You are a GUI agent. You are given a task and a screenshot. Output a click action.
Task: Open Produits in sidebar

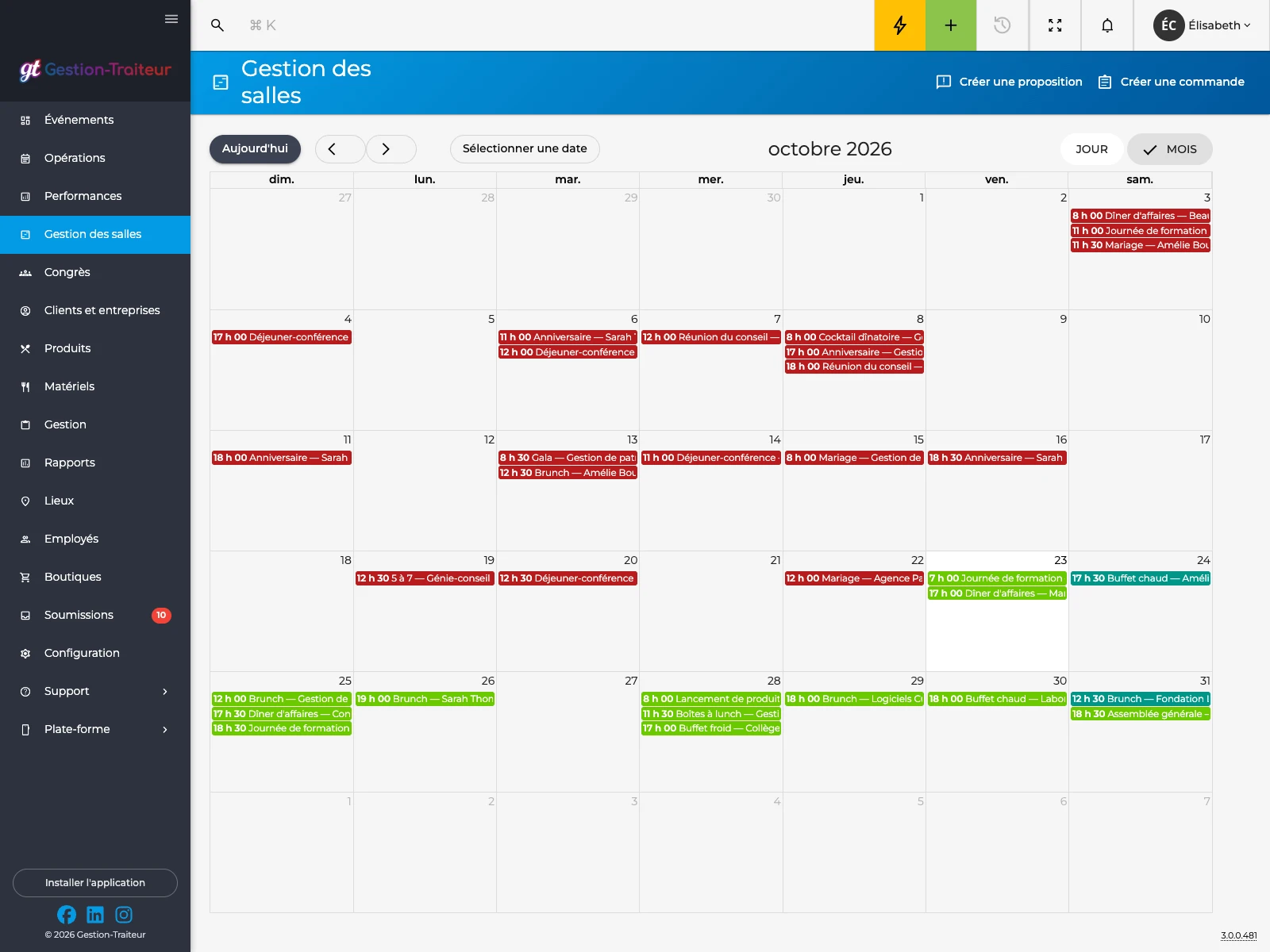[x=95, y=348]
